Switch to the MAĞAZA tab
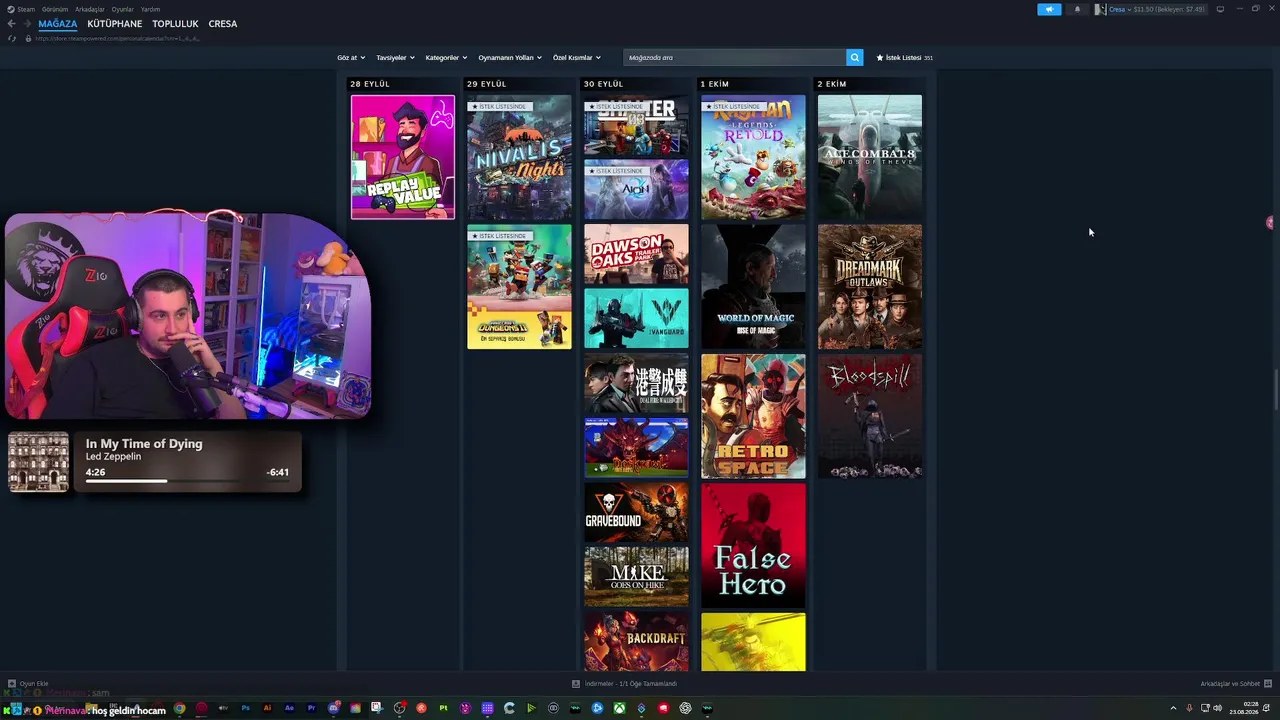This screenshot has height=720, width=1280. coord(58,24)
